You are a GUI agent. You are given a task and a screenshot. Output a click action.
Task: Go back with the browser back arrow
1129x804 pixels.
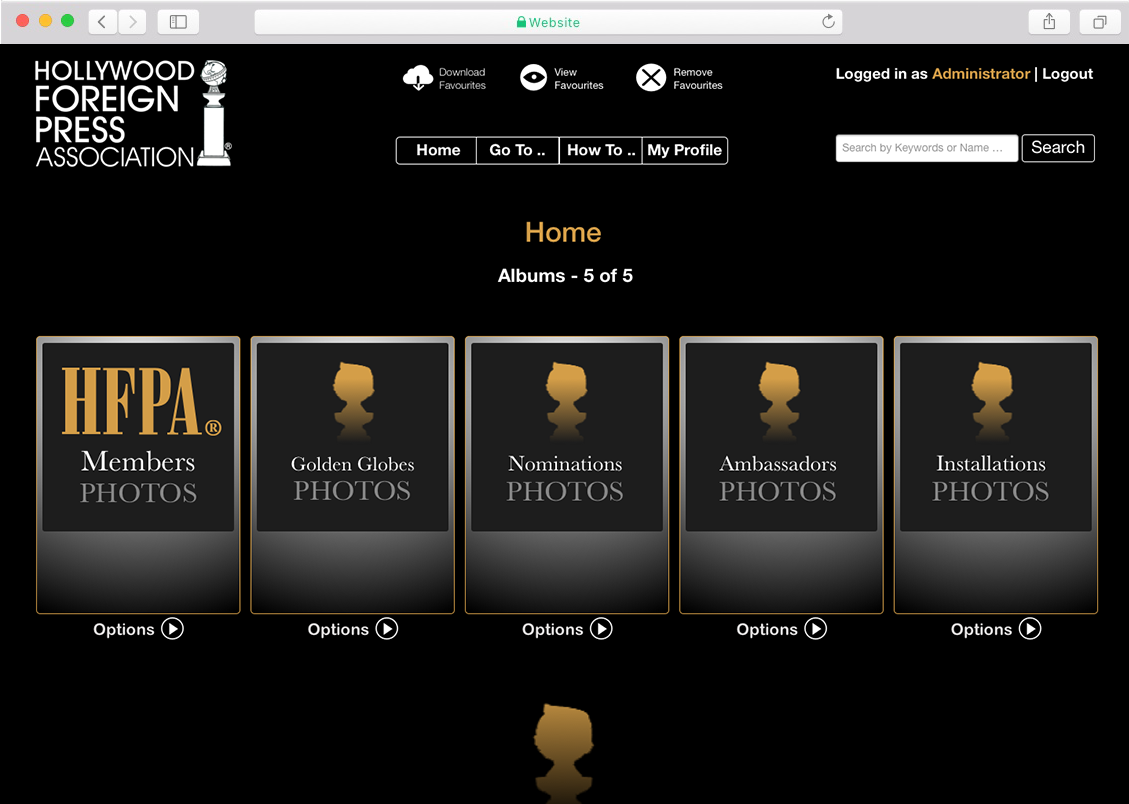102,22
